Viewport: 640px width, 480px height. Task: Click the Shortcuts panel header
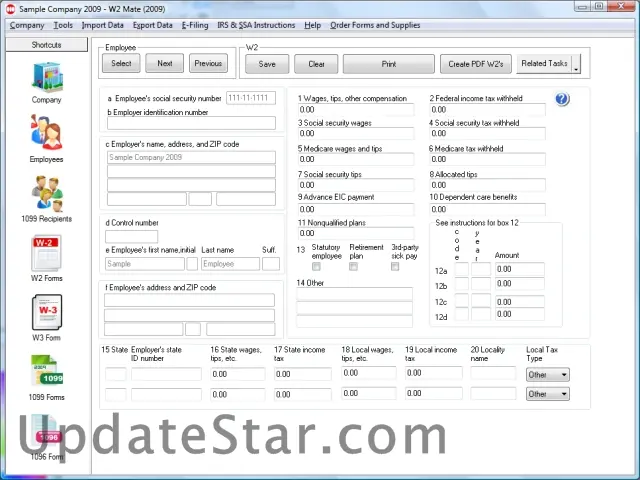pos(47,45)
